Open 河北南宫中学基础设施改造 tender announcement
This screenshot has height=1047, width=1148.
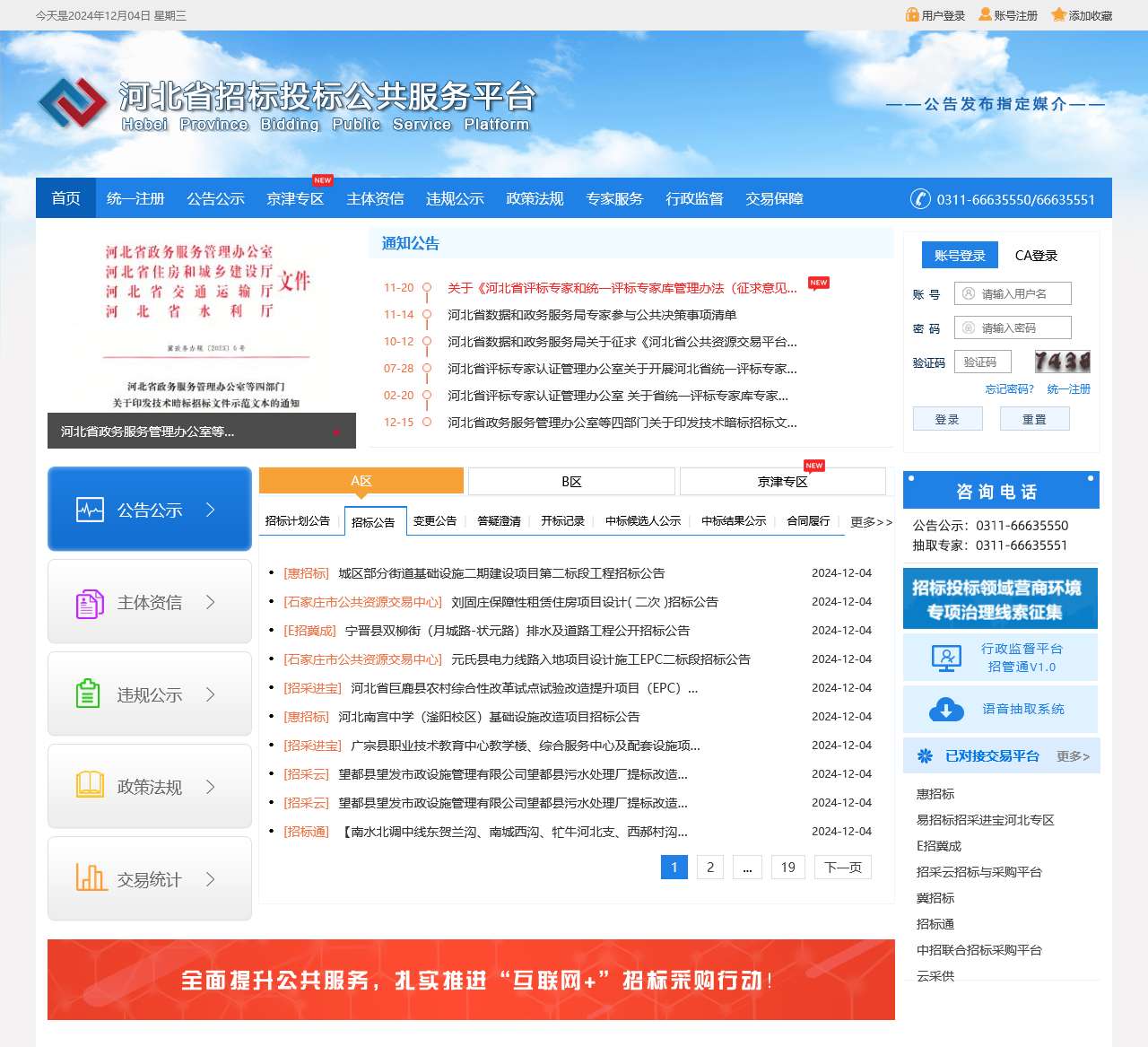pos(489,717)
